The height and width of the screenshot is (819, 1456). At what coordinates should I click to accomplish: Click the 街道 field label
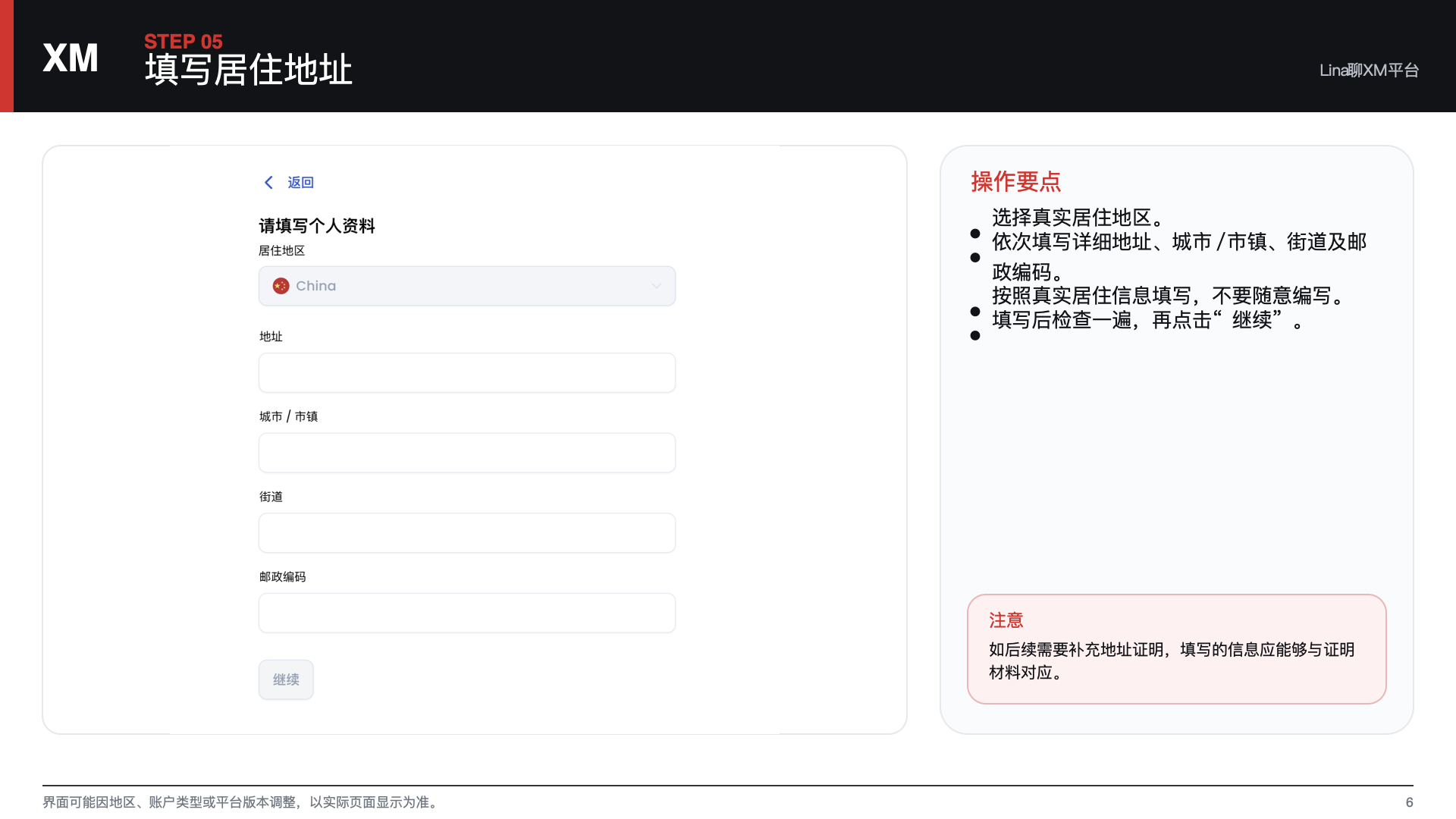coord(271,497)
